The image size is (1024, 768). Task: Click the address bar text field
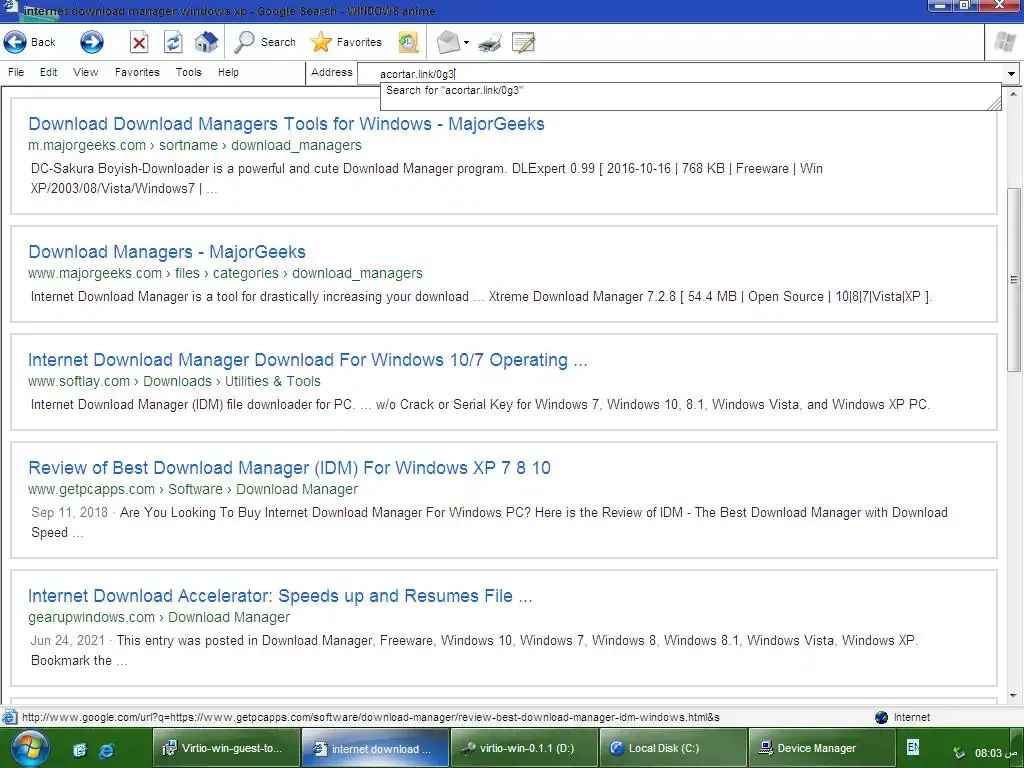pyautogui.click(x=681, y=74)
